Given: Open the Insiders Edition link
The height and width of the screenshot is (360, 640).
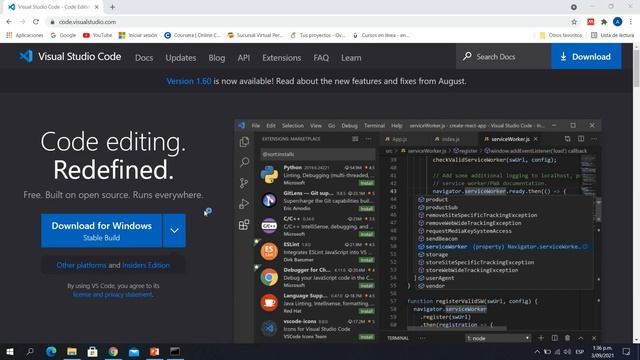Looking at the screenshot, I should tap(146, 265).
